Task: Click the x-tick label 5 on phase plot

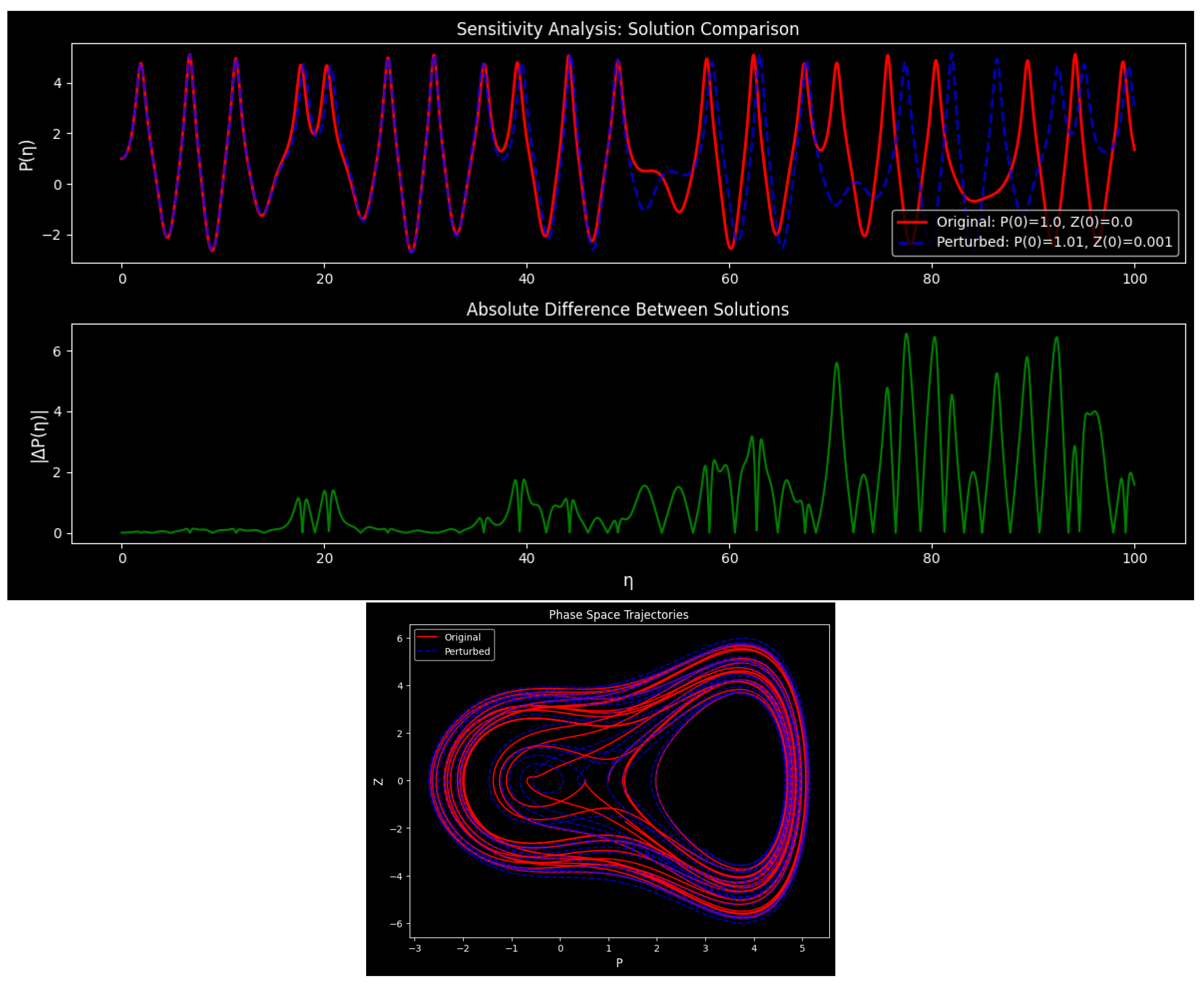Action: (x=802, y=948)
